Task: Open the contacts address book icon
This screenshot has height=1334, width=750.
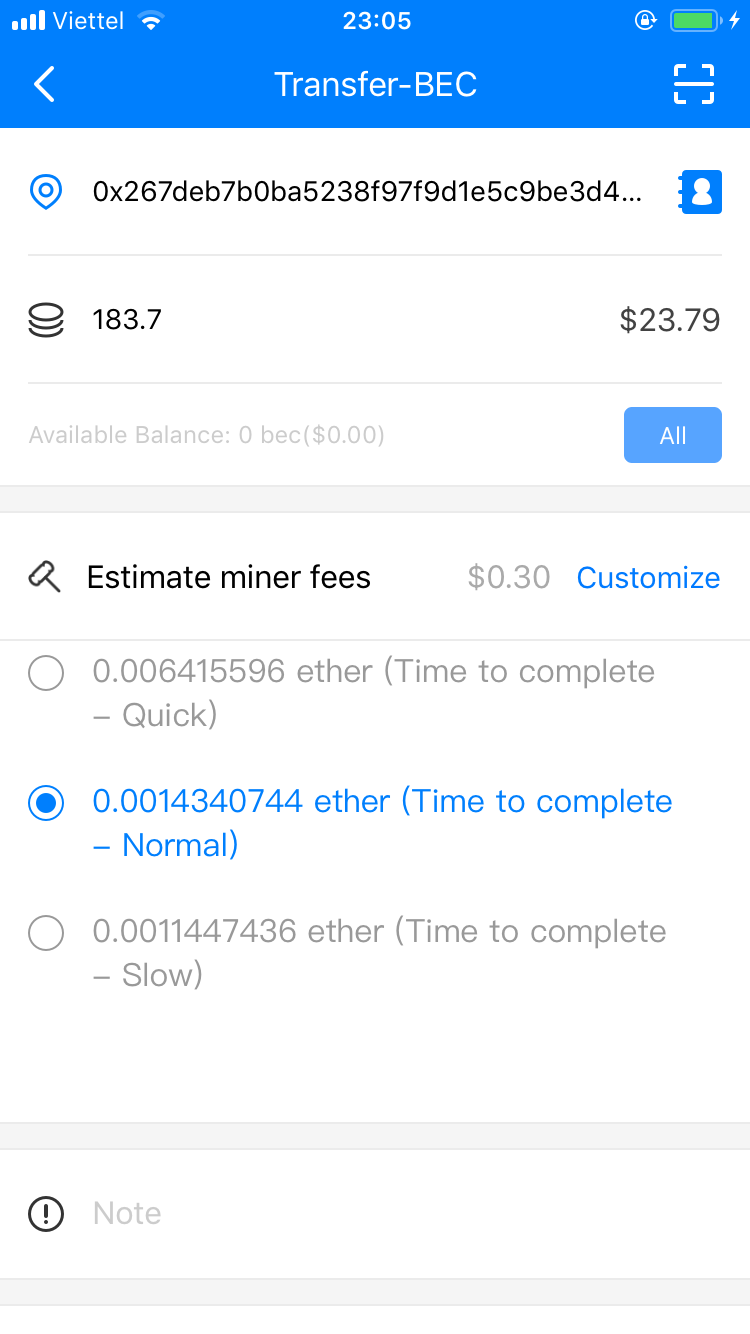Action: (x=701, y=191)
